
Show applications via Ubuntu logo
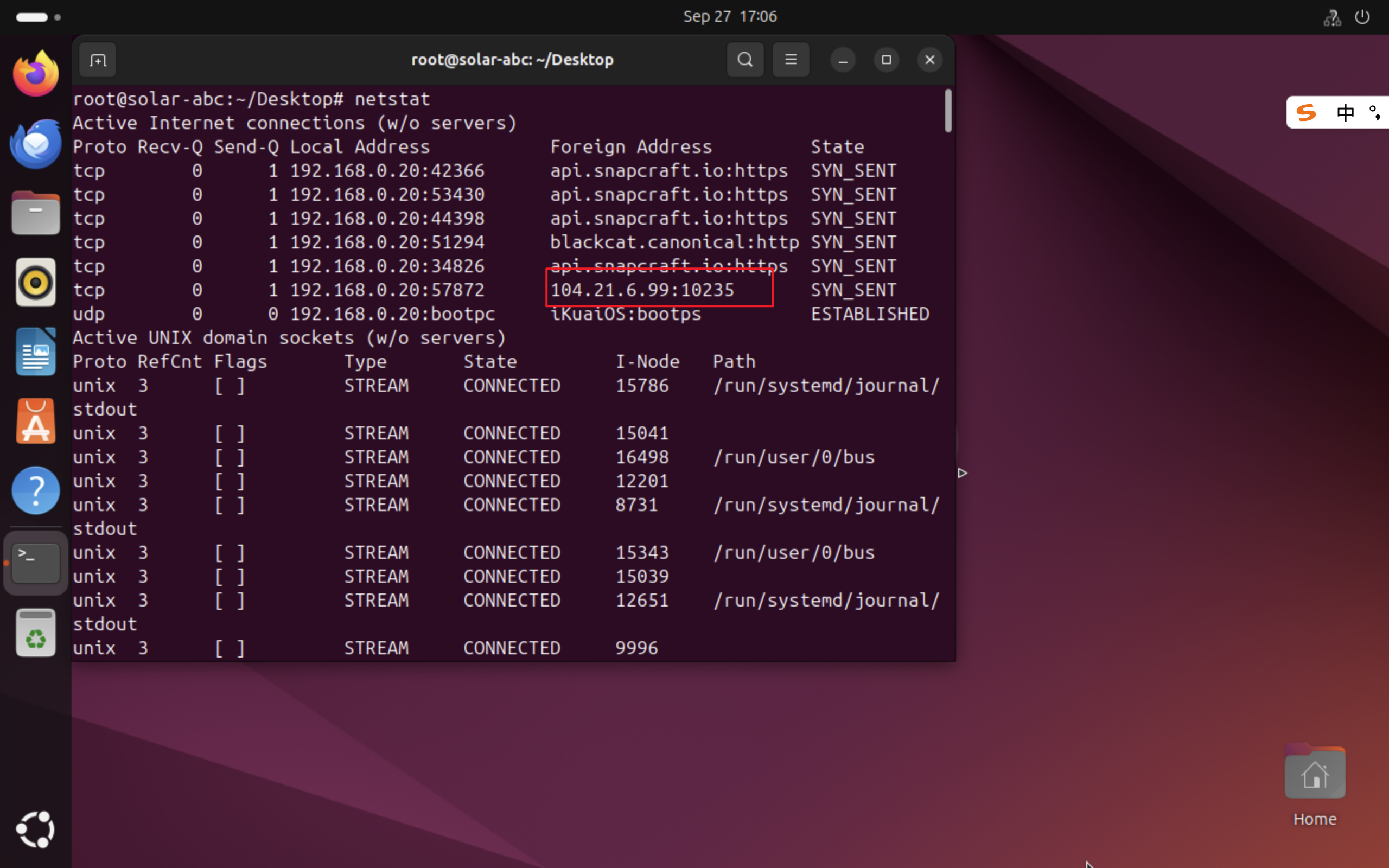[36, 829]
